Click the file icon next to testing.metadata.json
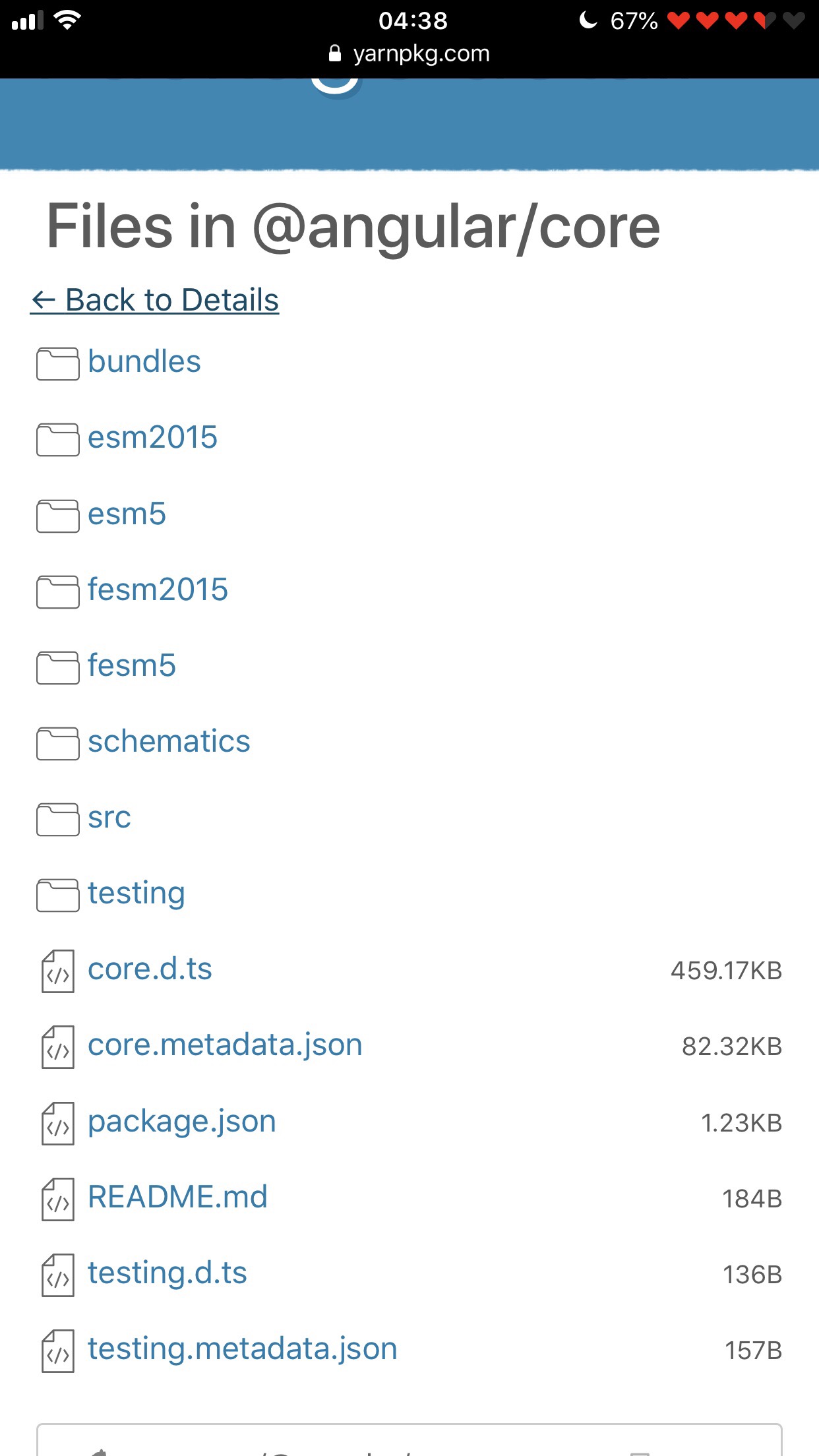Screen dimensions: 819x1456 coord(57,1351)
